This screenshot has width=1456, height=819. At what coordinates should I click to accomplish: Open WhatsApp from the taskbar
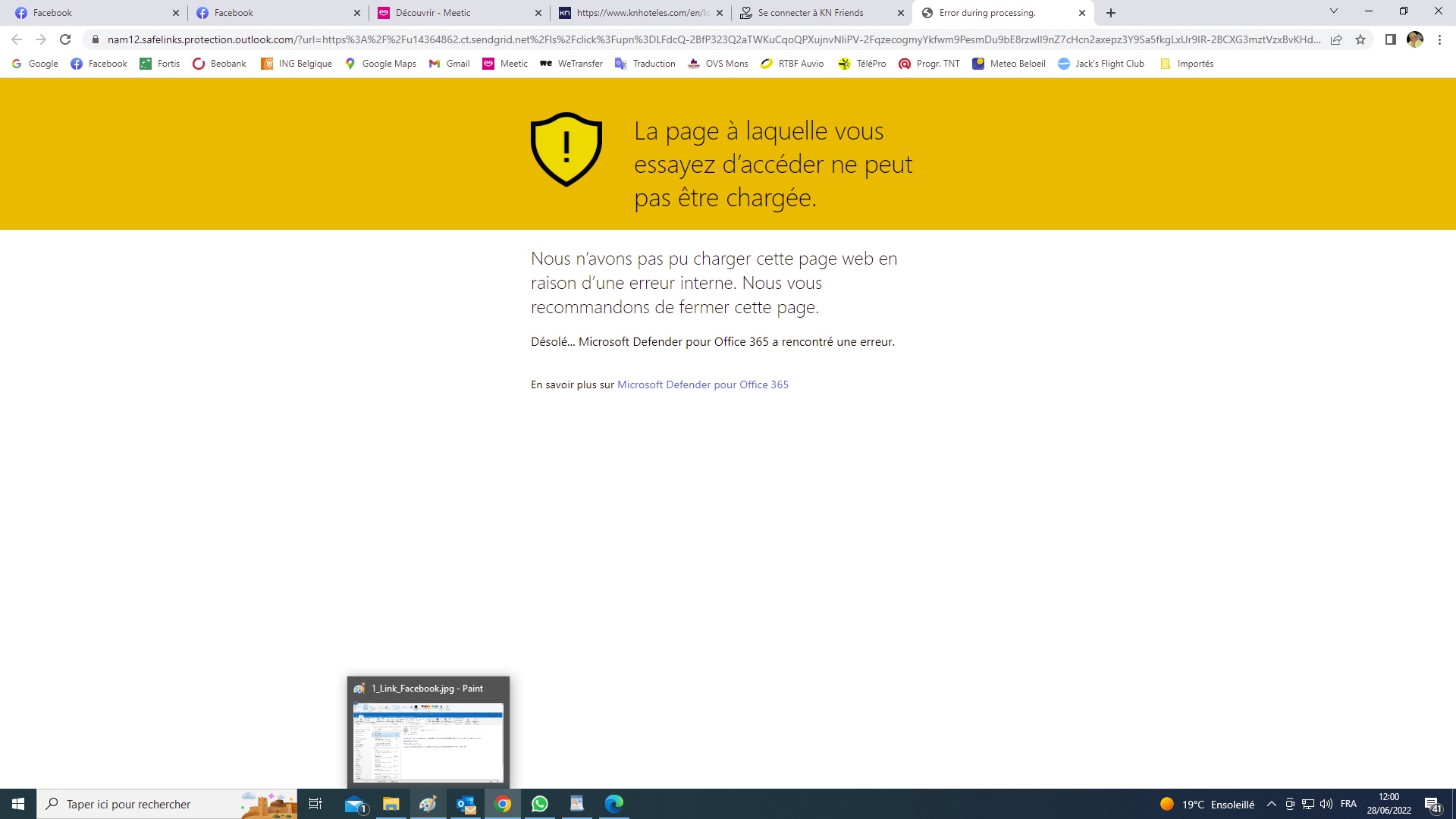point(540,804)
